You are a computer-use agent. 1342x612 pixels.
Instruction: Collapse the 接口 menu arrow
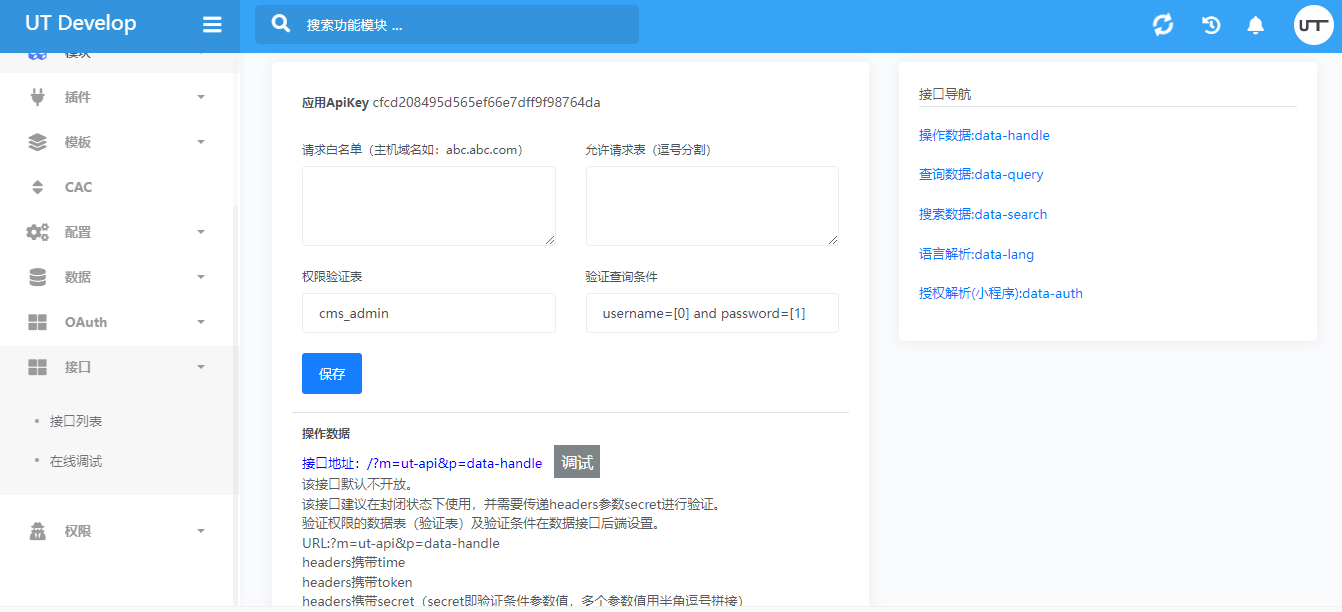coord(201,367)
